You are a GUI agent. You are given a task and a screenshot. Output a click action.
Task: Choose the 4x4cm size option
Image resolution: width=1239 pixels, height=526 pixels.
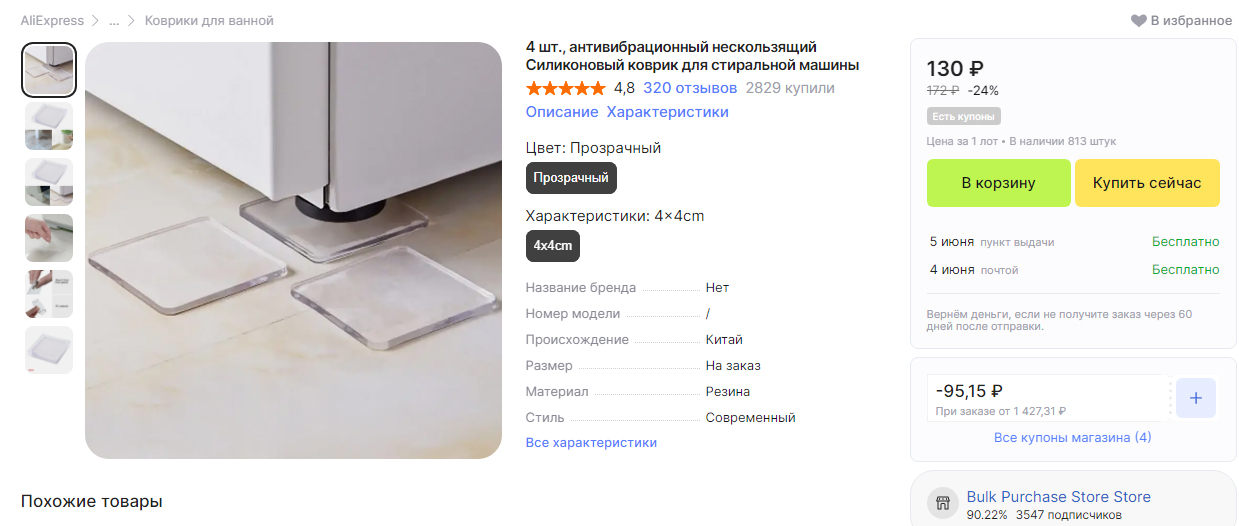tap(553, 246)
